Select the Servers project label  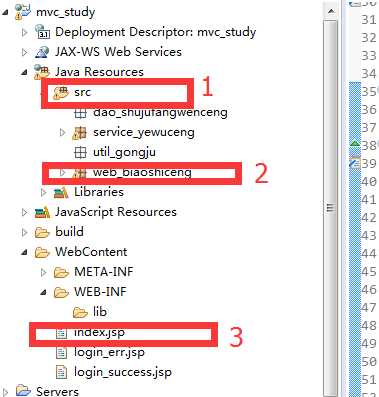point(57,391)
